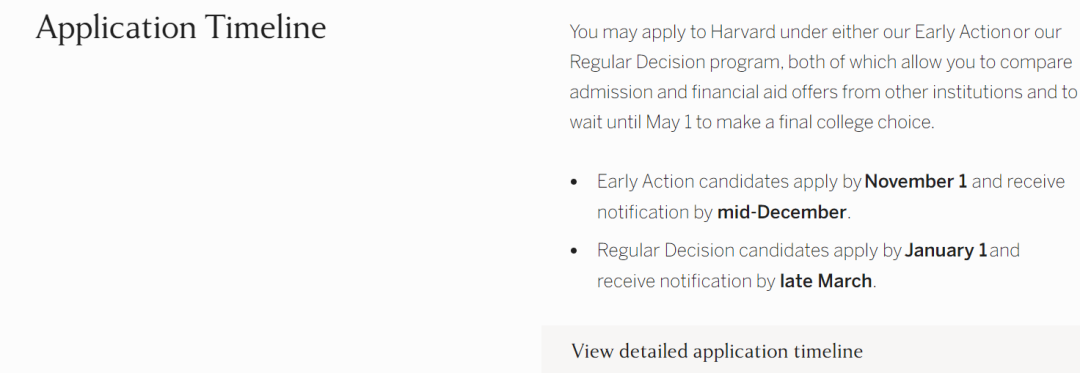Click receive notification by in second bullet
1080x373 pixels.
[686, 281]
